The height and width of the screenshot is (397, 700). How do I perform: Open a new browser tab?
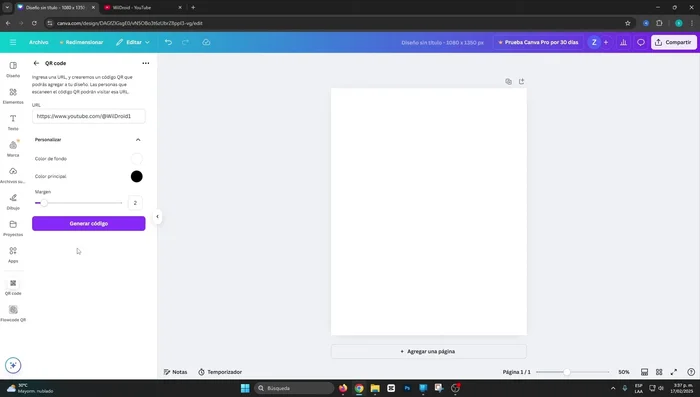pos(193,8)
